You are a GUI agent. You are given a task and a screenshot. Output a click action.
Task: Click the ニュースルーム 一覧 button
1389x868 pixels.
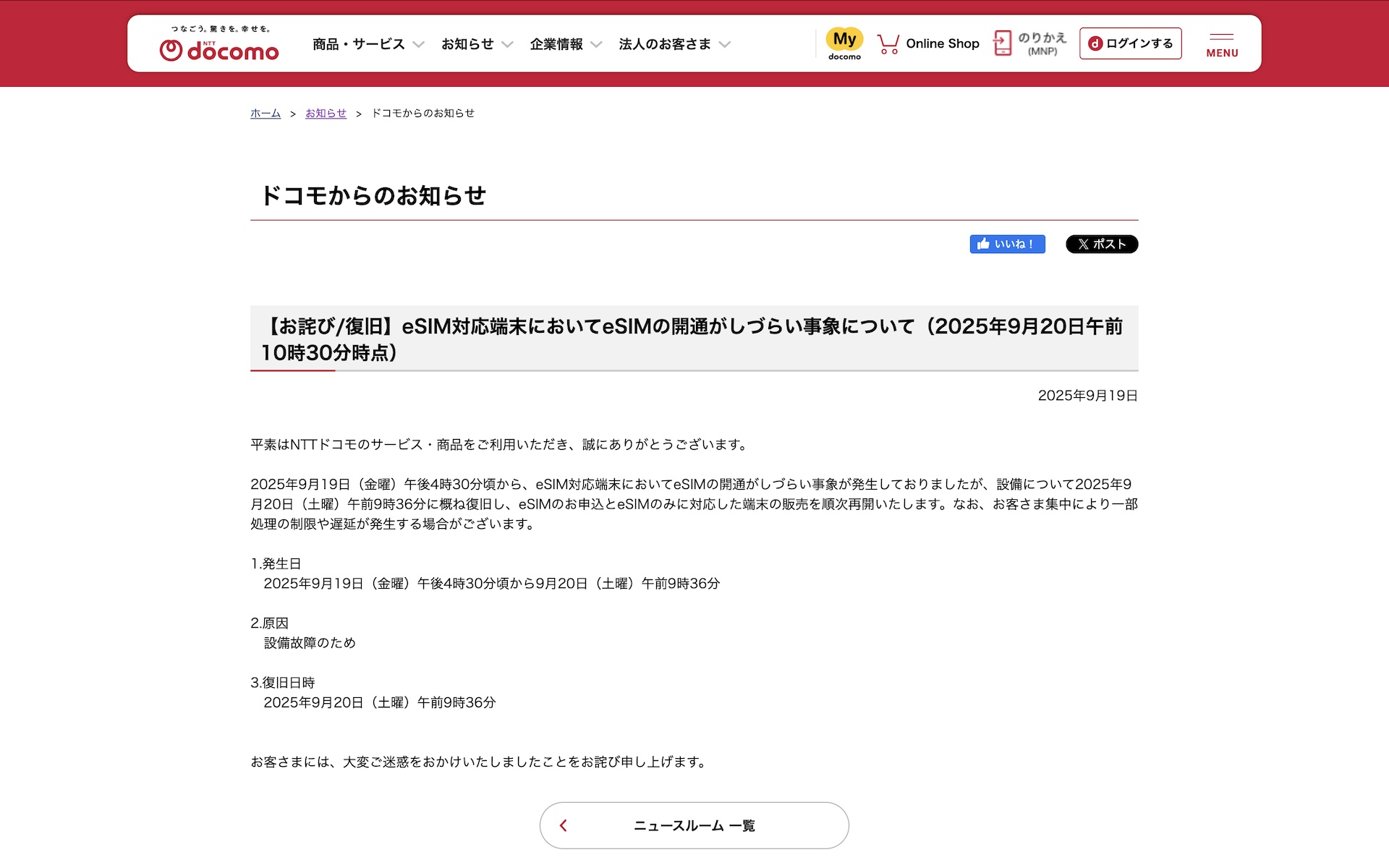[694, 825]
